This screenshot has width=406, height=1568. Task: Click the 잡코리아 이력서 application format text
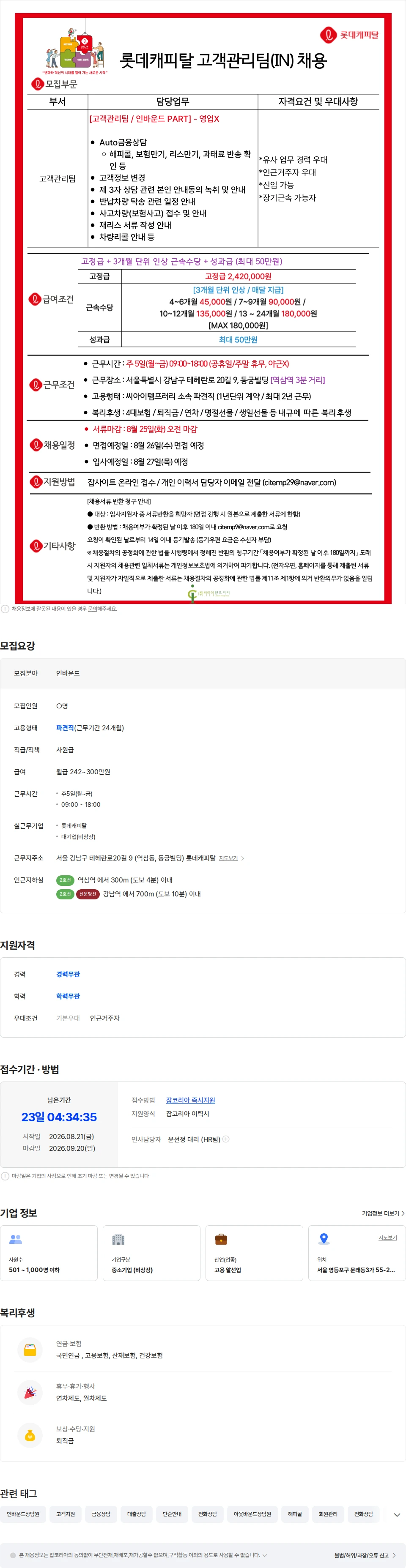(x=187, y=1114)
